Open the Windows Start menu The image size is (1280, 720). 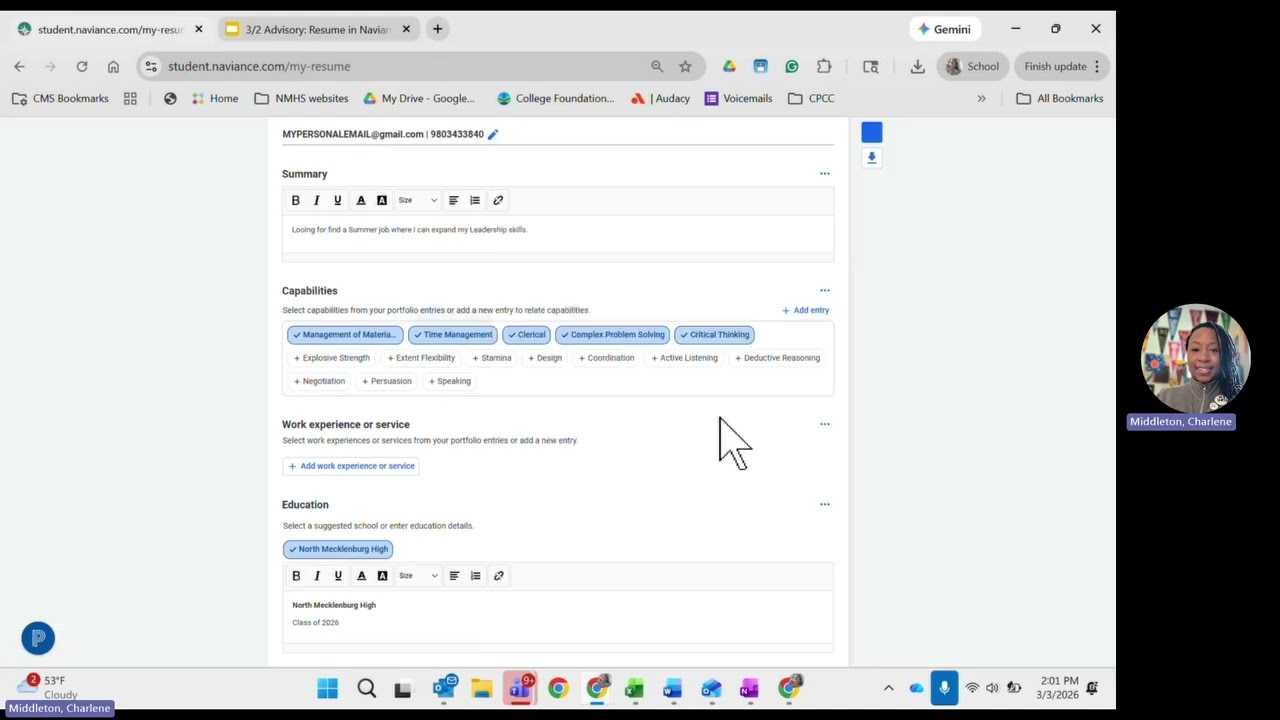(x=327, y=688)
